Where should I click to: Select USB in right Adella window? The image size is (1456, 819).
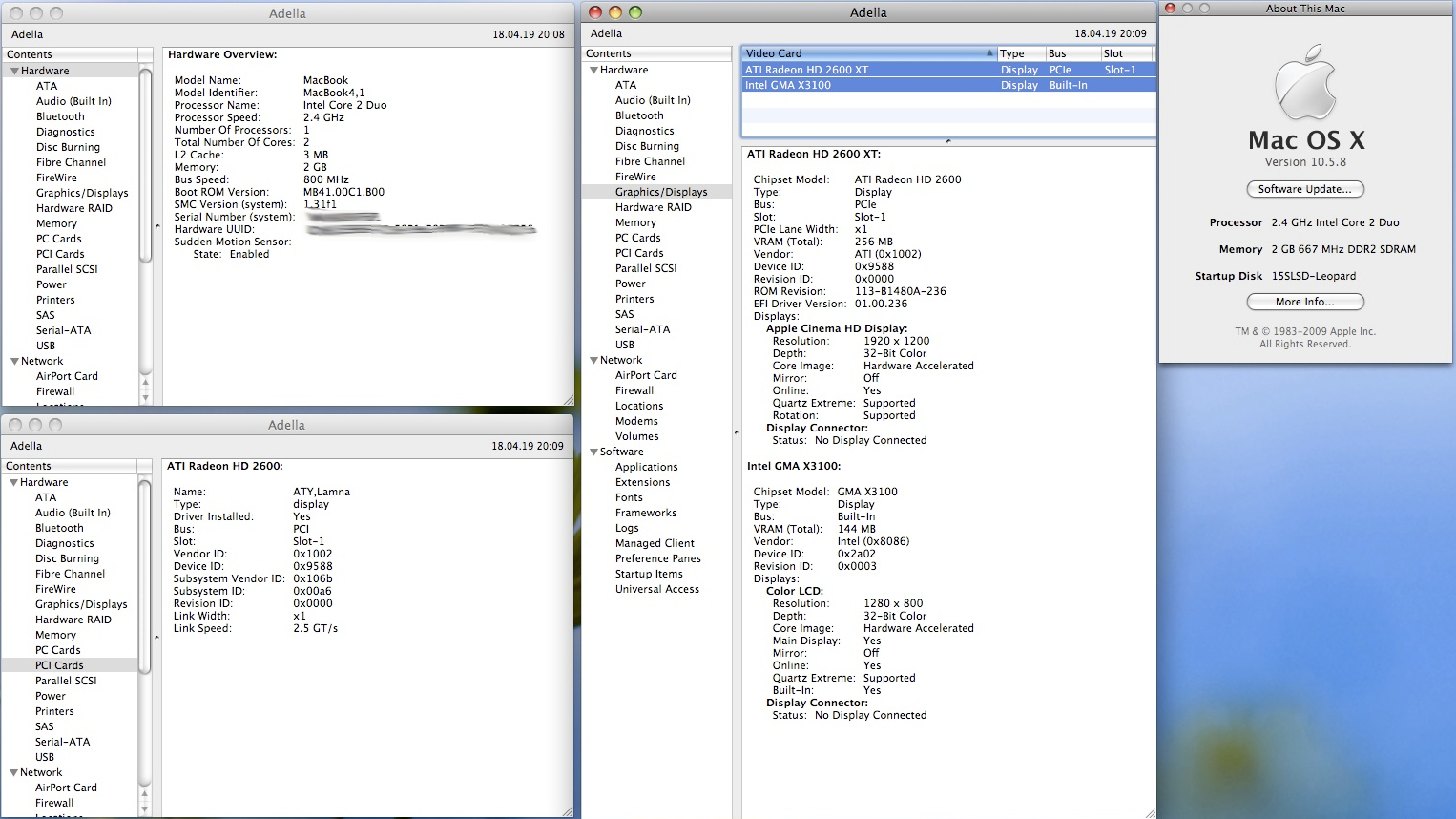(x=625, y=345)
